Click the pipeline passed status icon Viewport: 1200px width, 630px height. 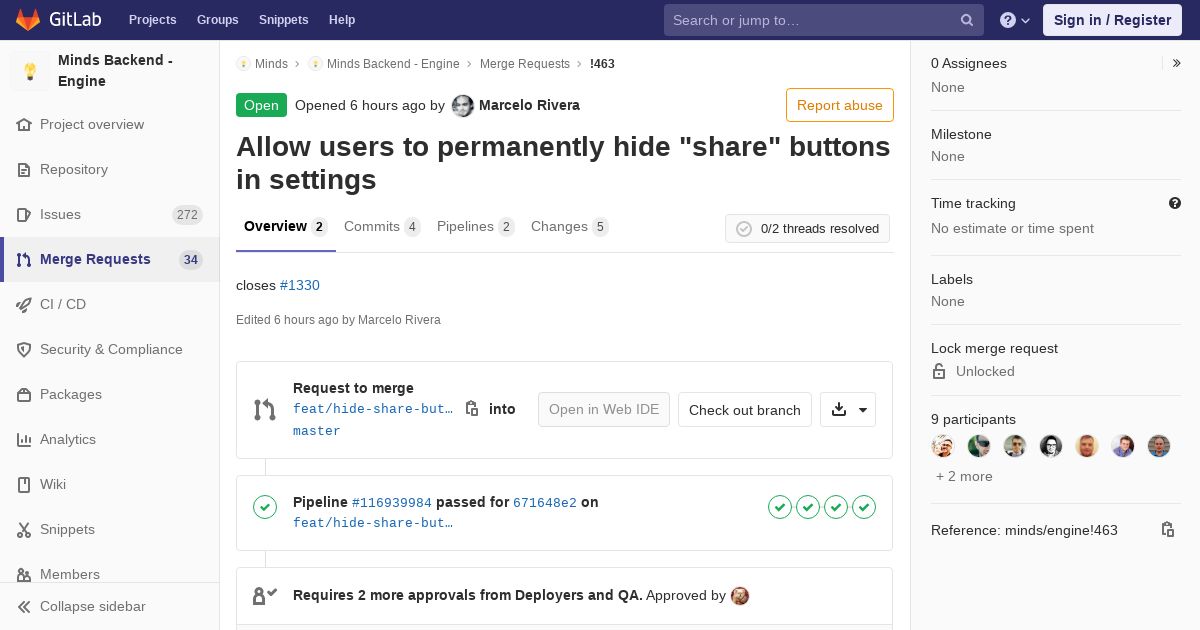pyautogui.click(x=265, y=507)
